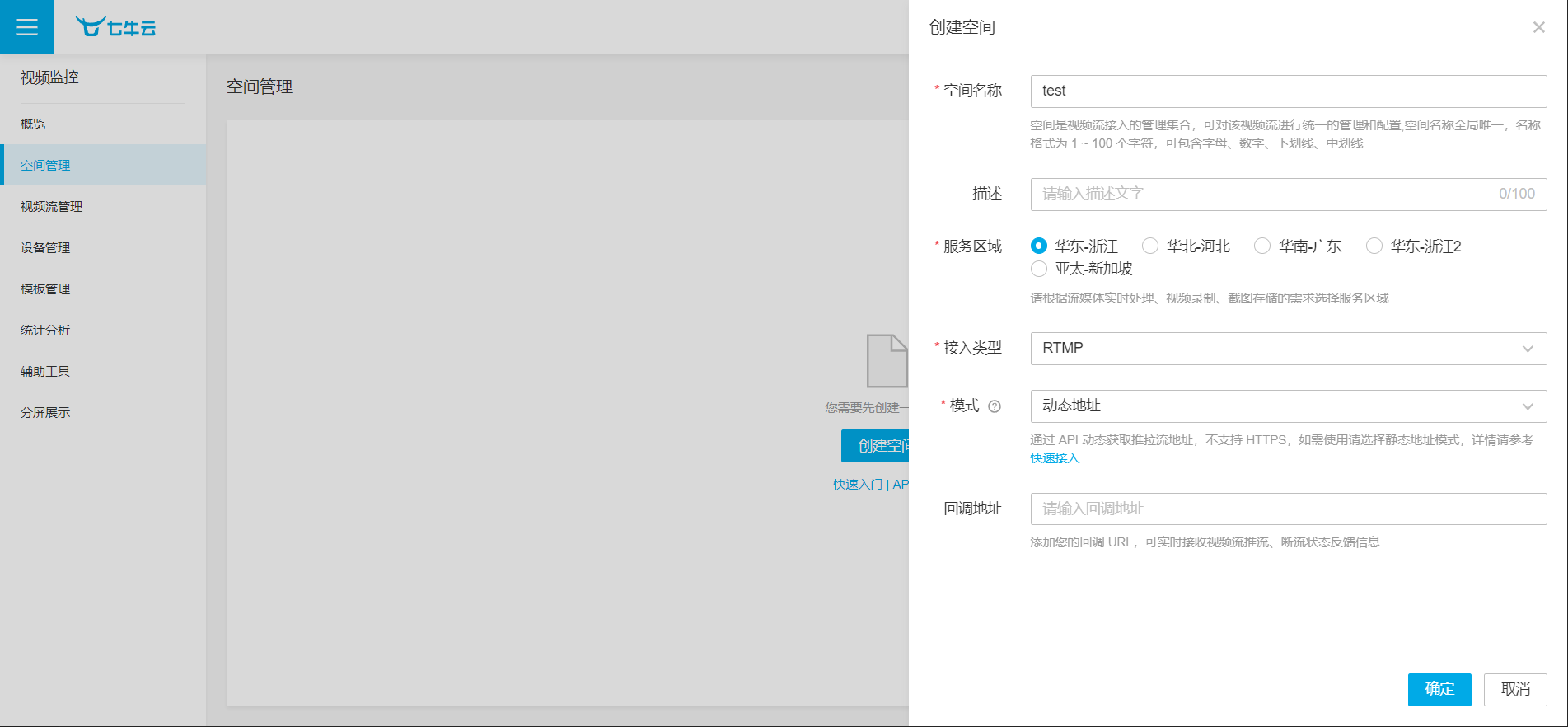Open 分屏展示 in sidebar
This screenshot has width=1568, height=727.
(103, 412)
